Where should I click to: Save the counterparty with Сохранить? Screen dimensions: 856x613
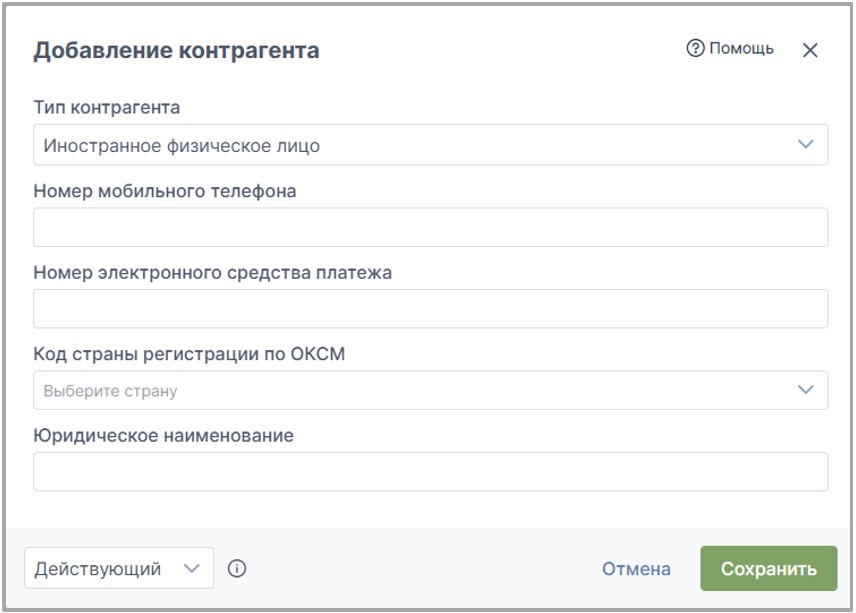(769, 568)
